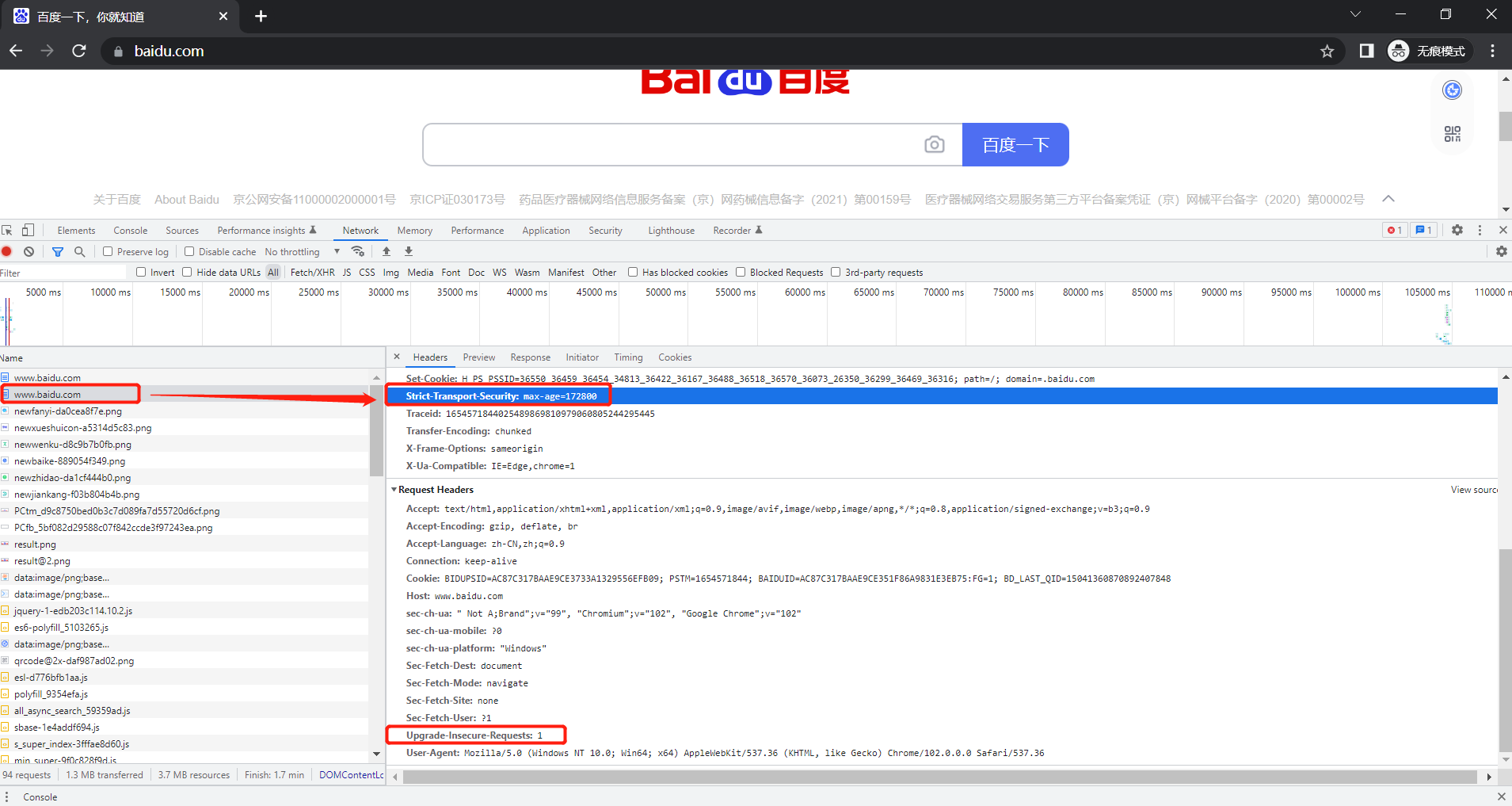Filter requests by Fetch/XHR
This screenshot has width=1512, height=806.
click(x=312, y=272)
